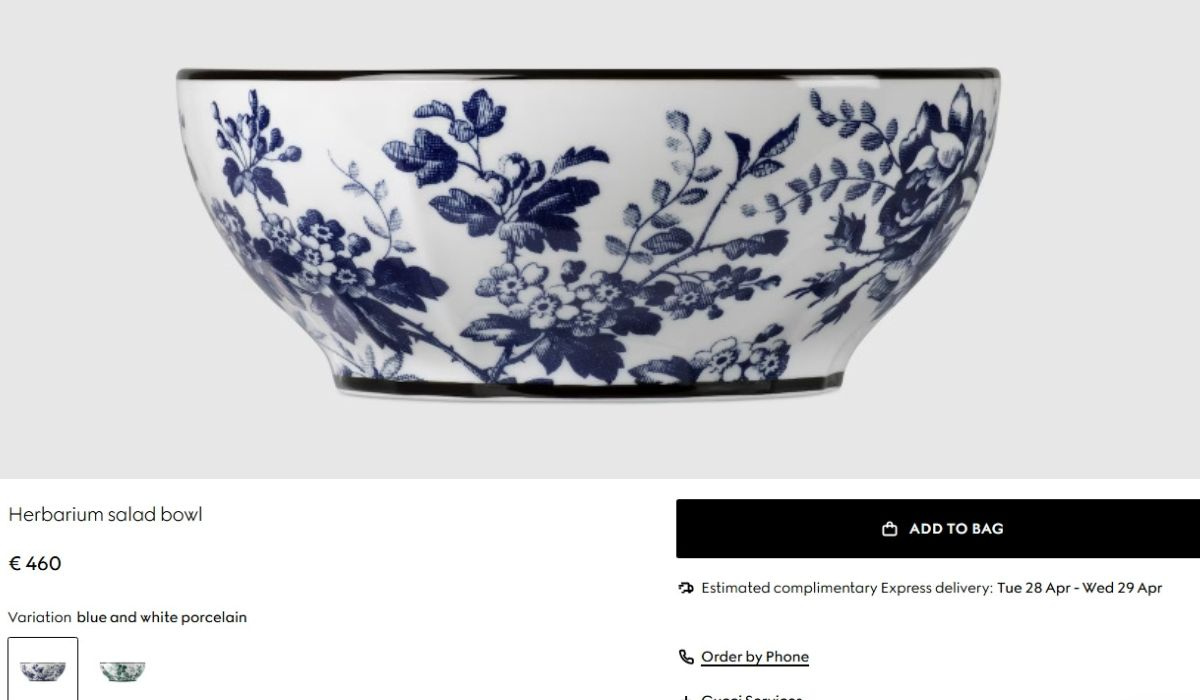This screenshot has height=700, width=1200.
Task: Open the Order by Phone link
Action: tap(755, 657)
